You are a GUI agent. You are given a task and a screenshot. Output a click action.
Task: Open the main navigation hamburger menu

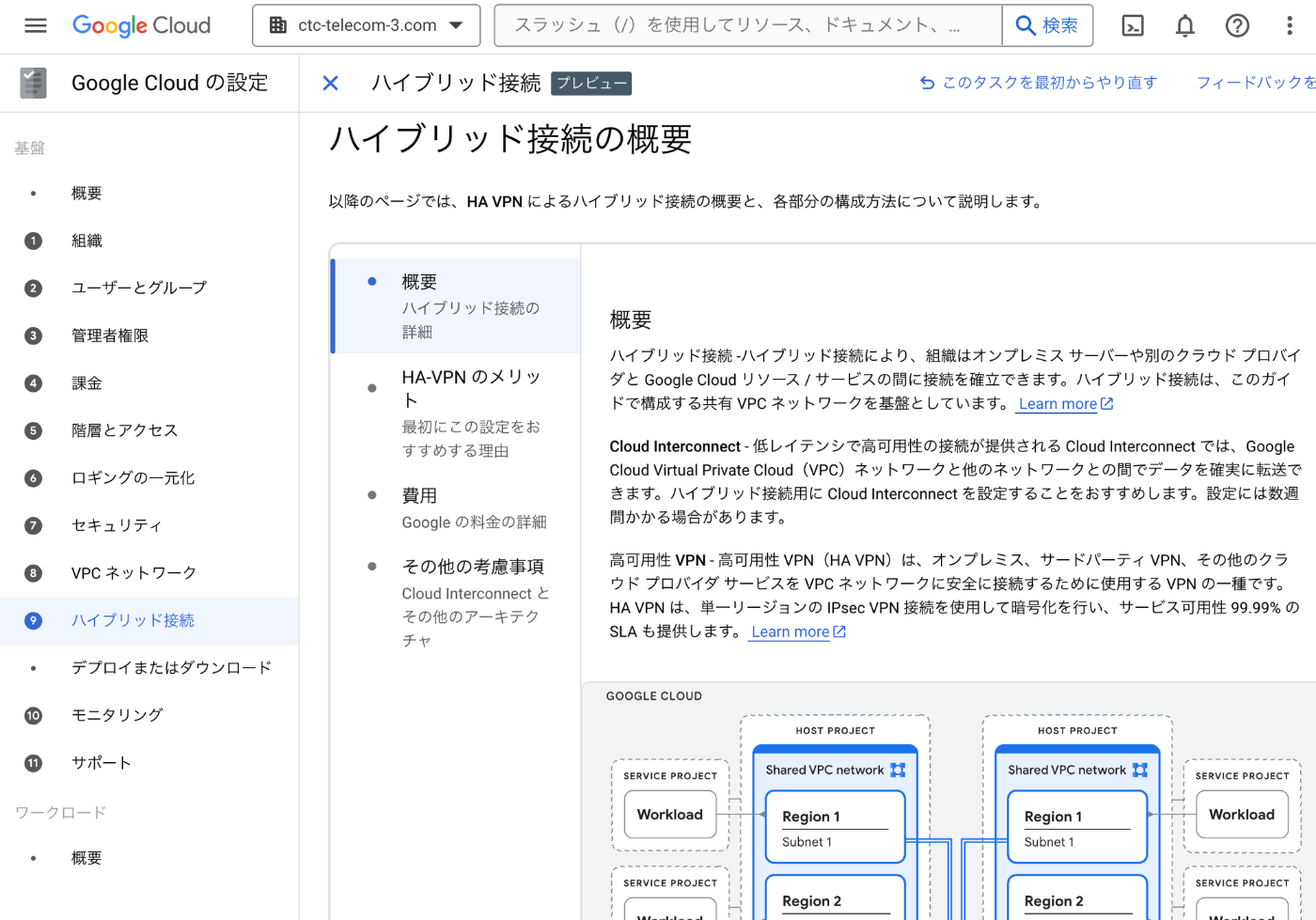pos(36,25)
